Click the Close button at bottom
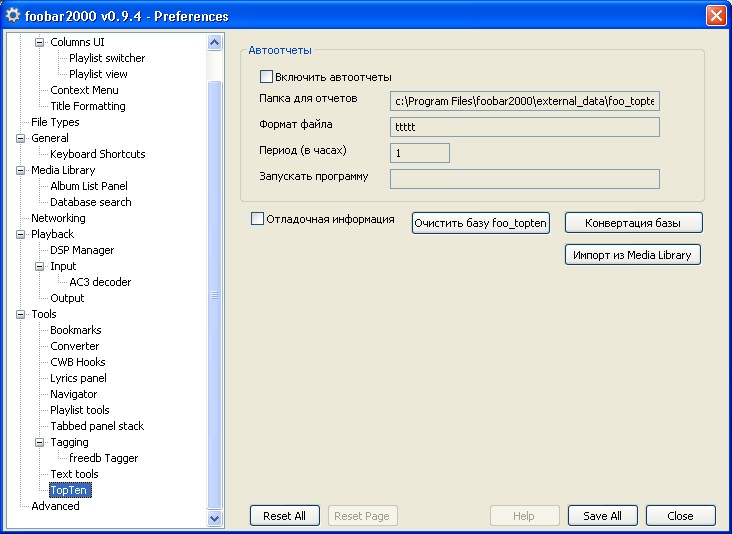732x534 pixels. pyautogui.click(x=680, y=516)
